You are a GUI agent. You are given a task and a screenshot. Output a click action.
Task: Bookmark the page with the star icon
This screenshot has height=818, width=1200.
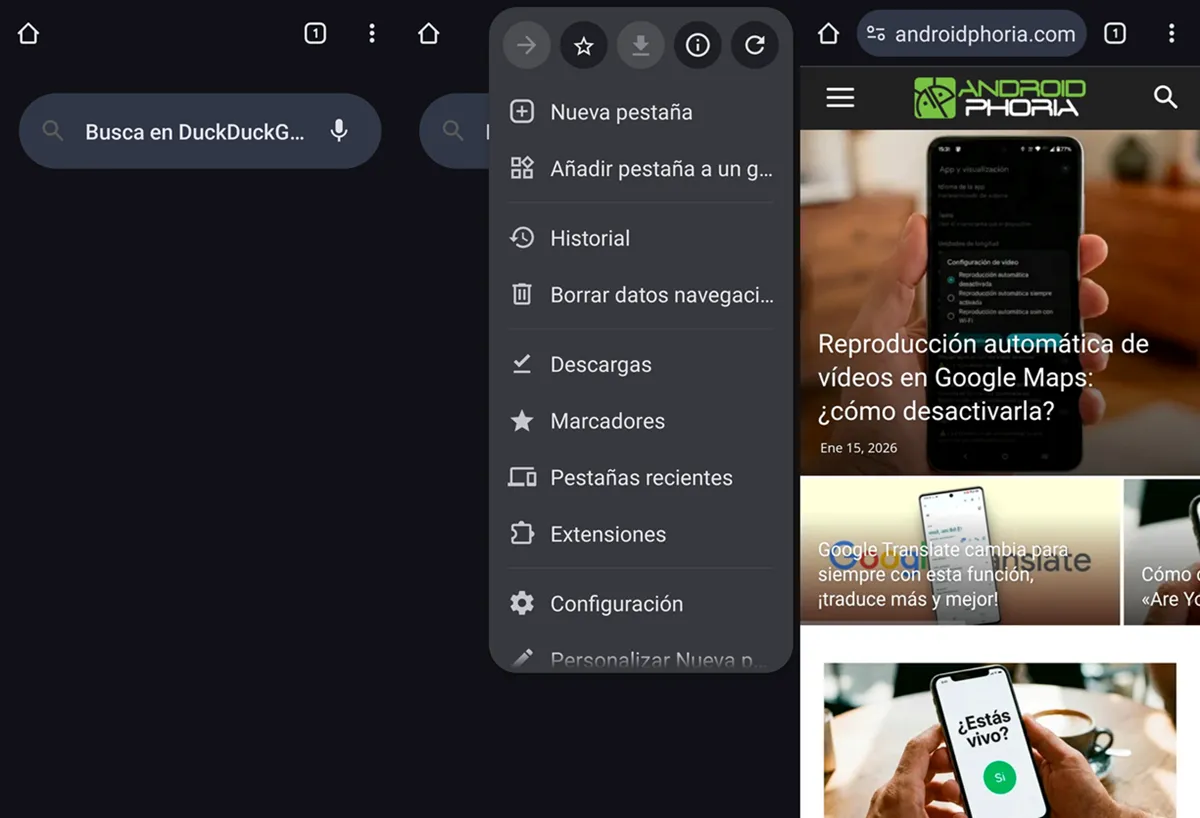point(583,45)
